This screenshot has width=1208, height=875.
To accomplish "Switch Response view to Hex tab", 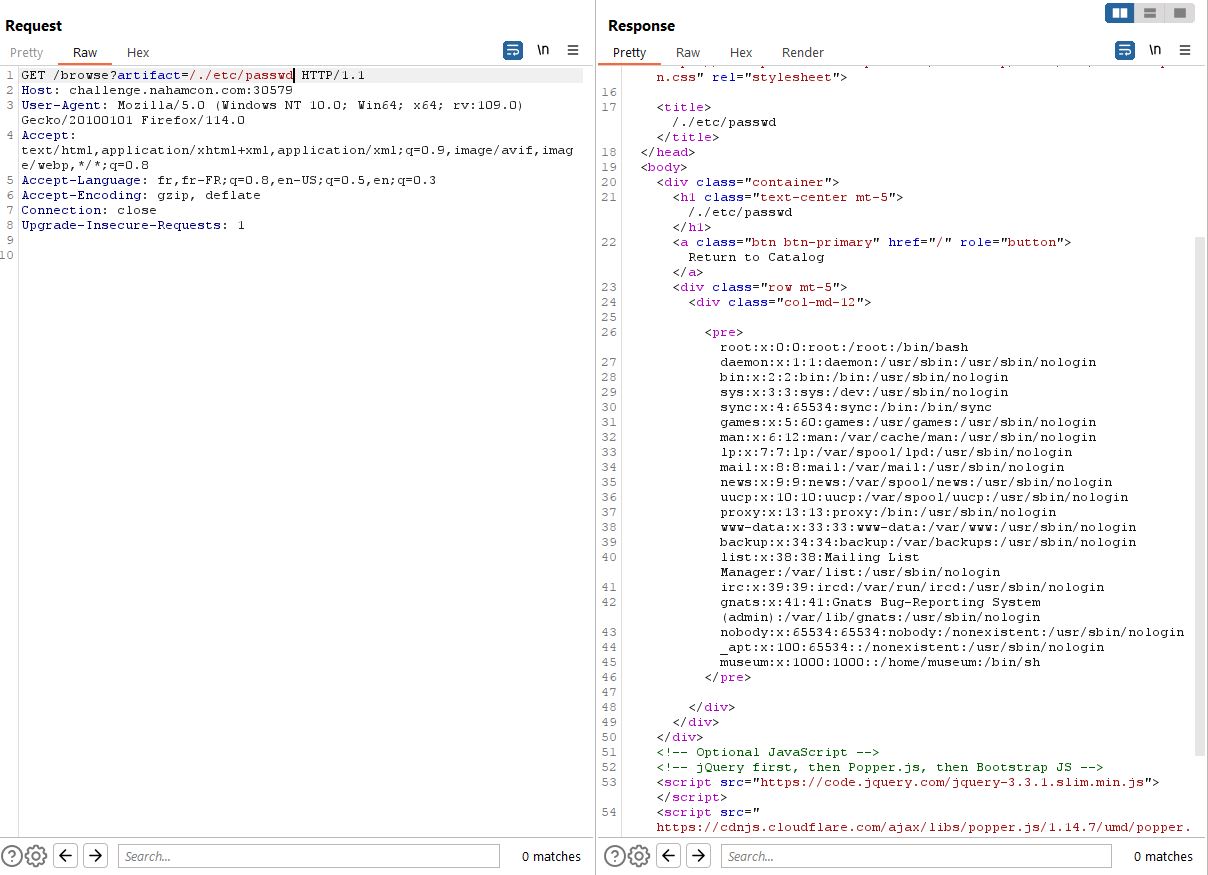I will click(741, 53).
